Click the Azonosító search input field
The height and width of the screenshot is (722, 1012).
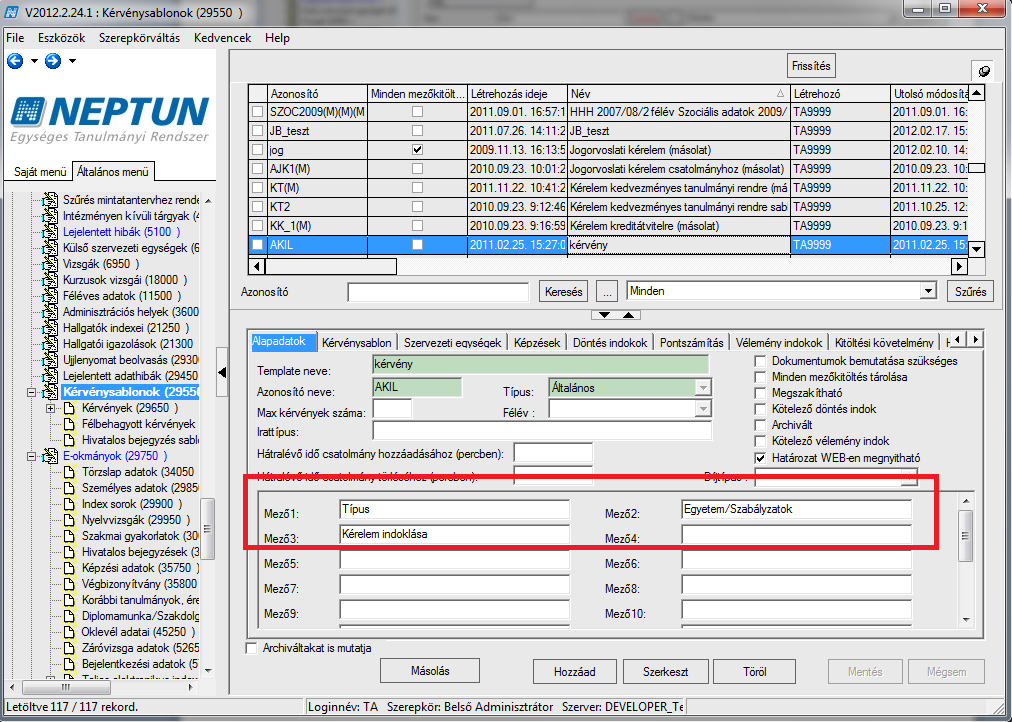(438, 292)
